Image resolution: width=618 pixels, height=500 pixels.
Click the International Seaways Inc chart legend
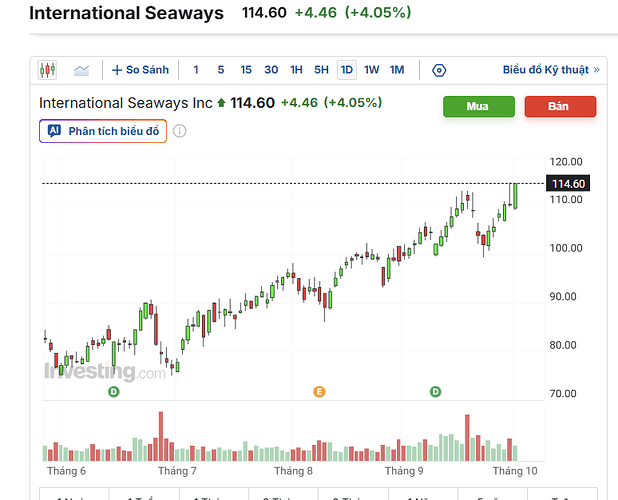pos(125,103)
